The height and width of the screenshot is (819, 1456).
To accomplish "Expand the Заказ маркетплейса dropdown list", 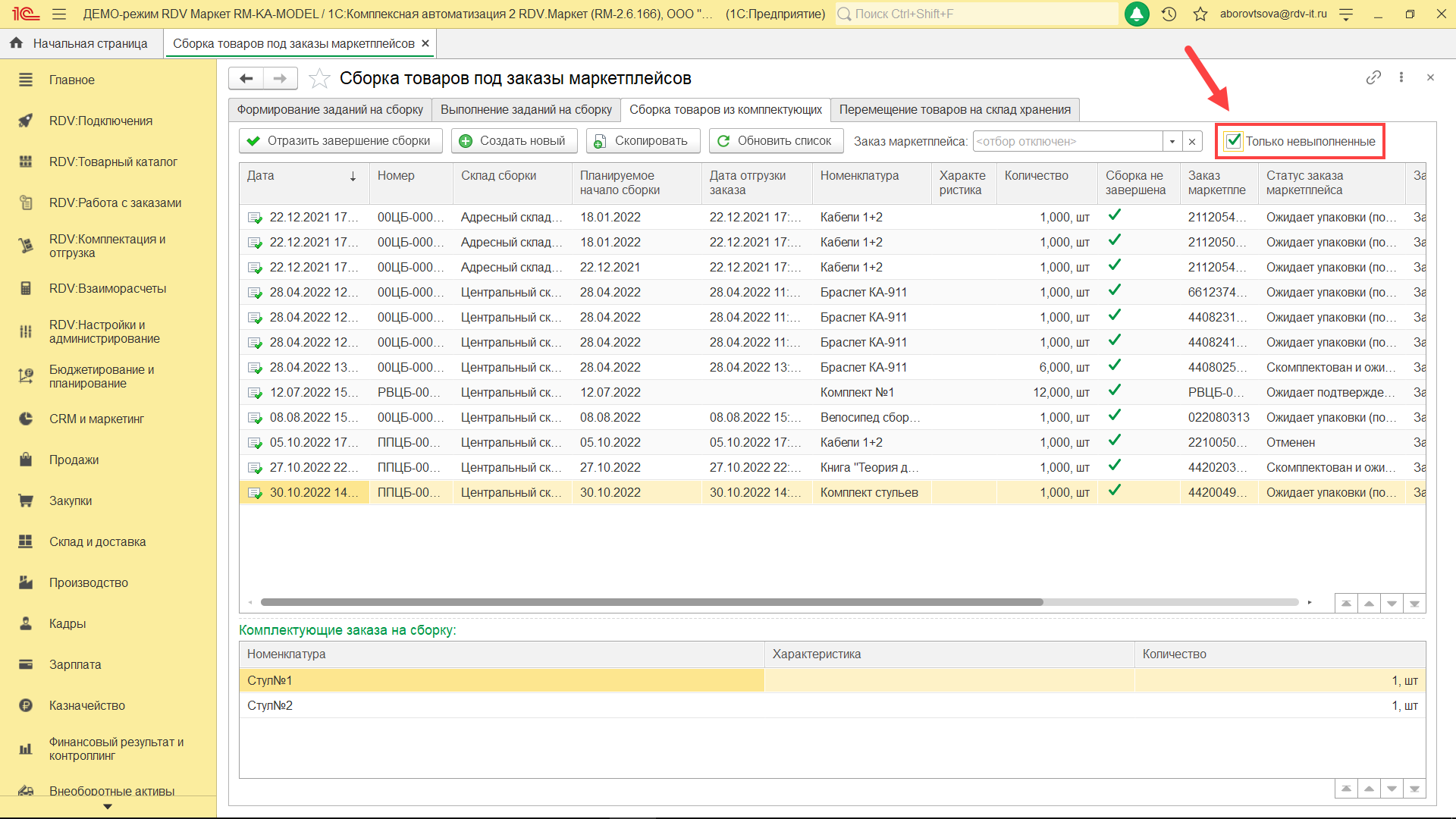I will (x=1172, y=141).
